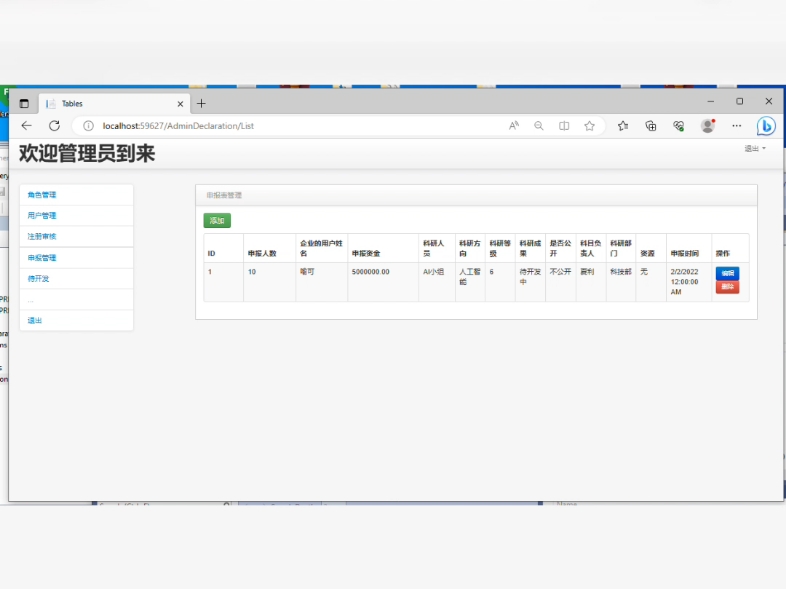Open the Browser essentials heart icon
Image resolution: width=786 pixels, height=589 pixels.
(x=679, y=126)
